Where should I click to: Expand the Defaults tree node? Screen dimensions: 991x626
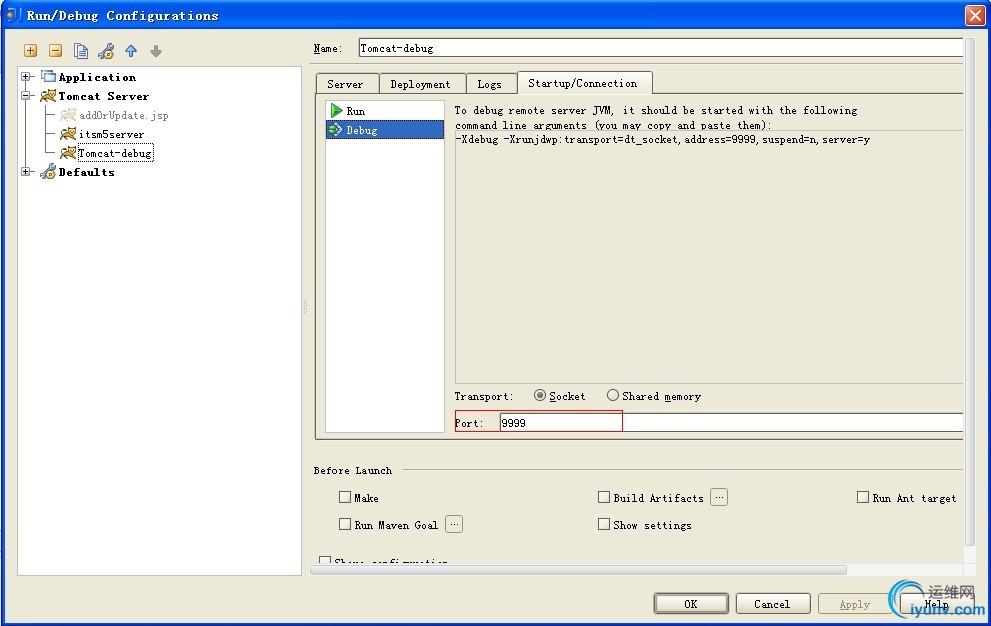tap(26, 171)
